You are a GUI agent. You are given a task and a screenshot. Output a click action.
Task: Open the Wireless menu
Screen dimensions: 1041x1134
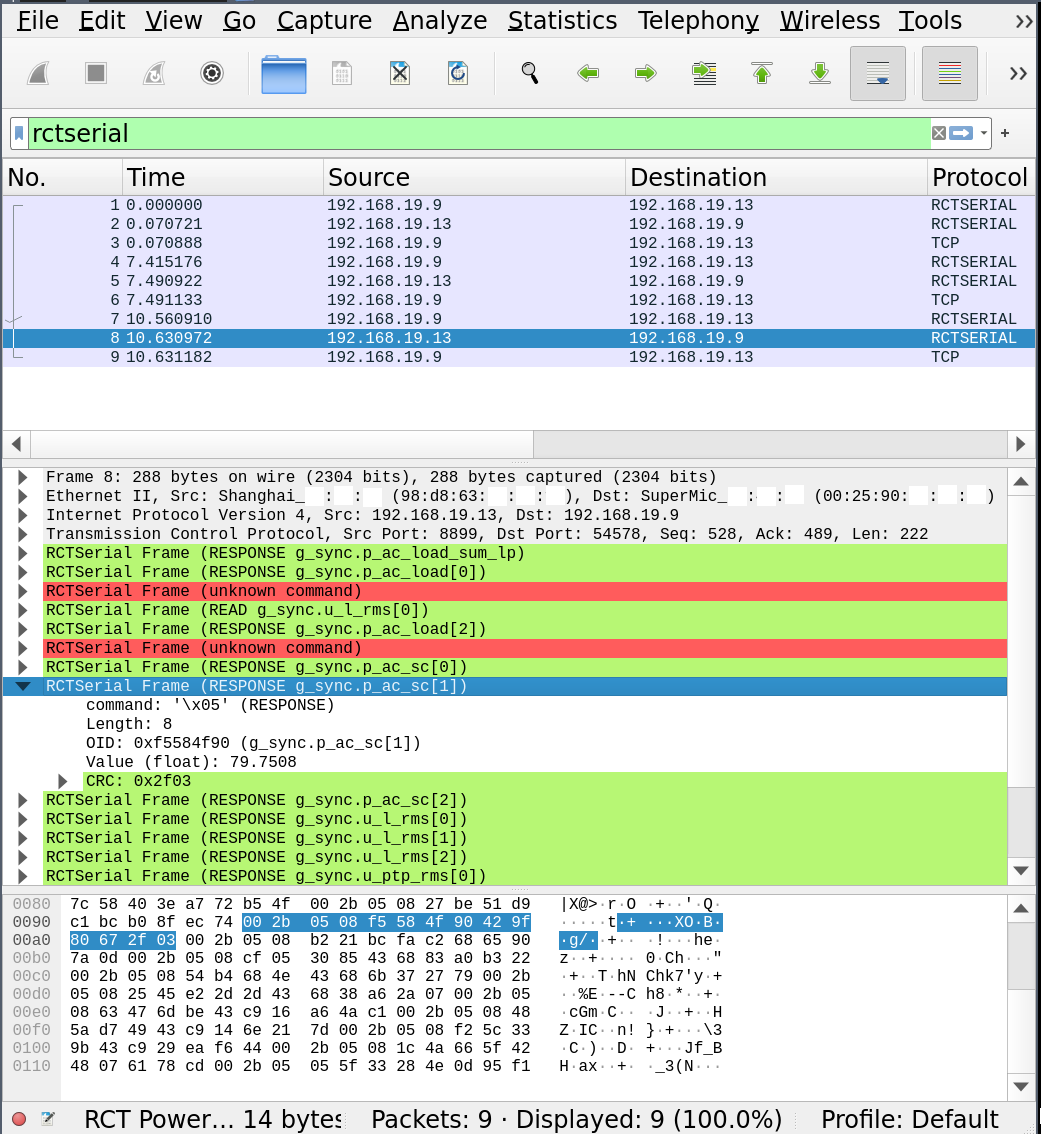tap(830, 21)
